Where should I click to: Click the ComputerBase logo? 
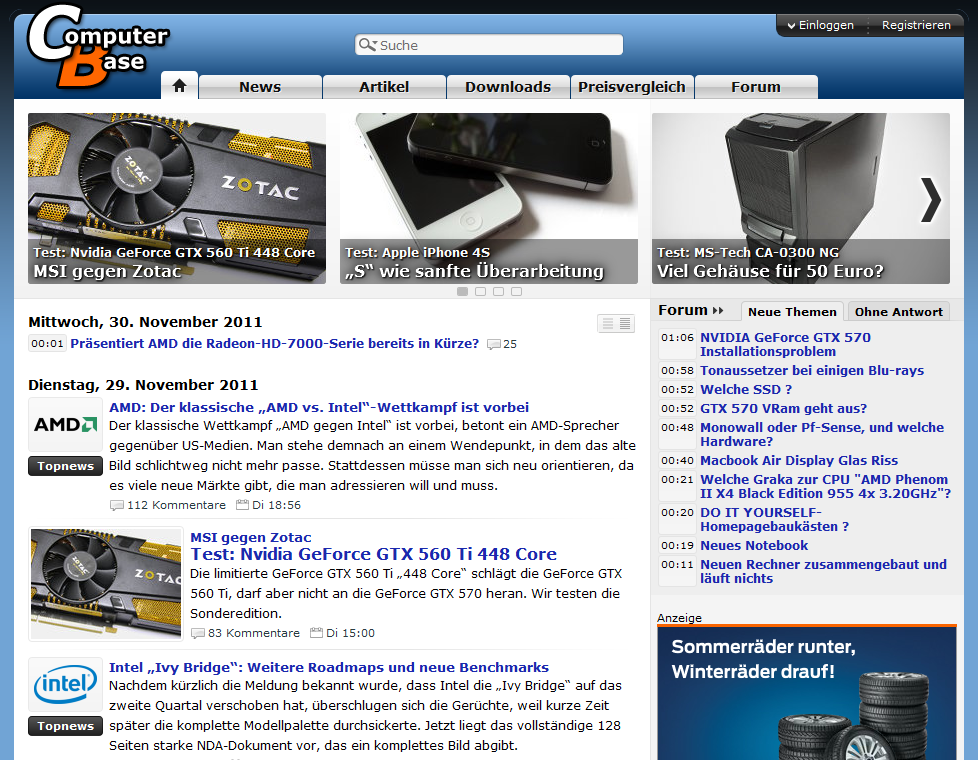click(x=98, y=46)
